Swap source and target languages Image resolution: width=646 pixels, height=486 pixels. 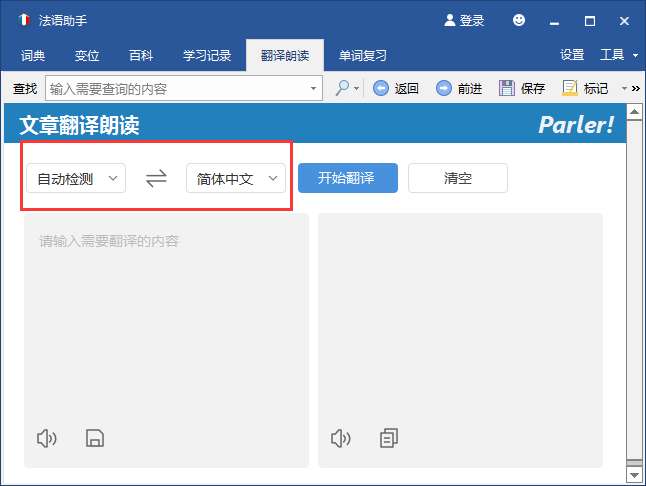click(x=156, y=178)
